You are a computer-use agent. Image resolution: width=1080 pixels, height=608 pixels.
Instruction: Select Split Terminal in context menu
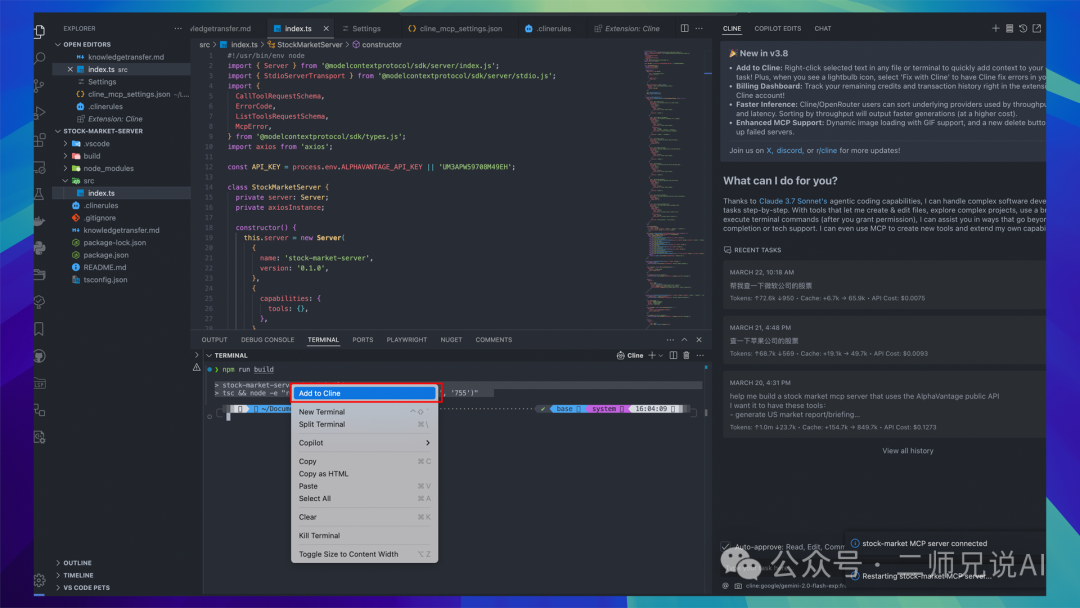tap(364, 424)
